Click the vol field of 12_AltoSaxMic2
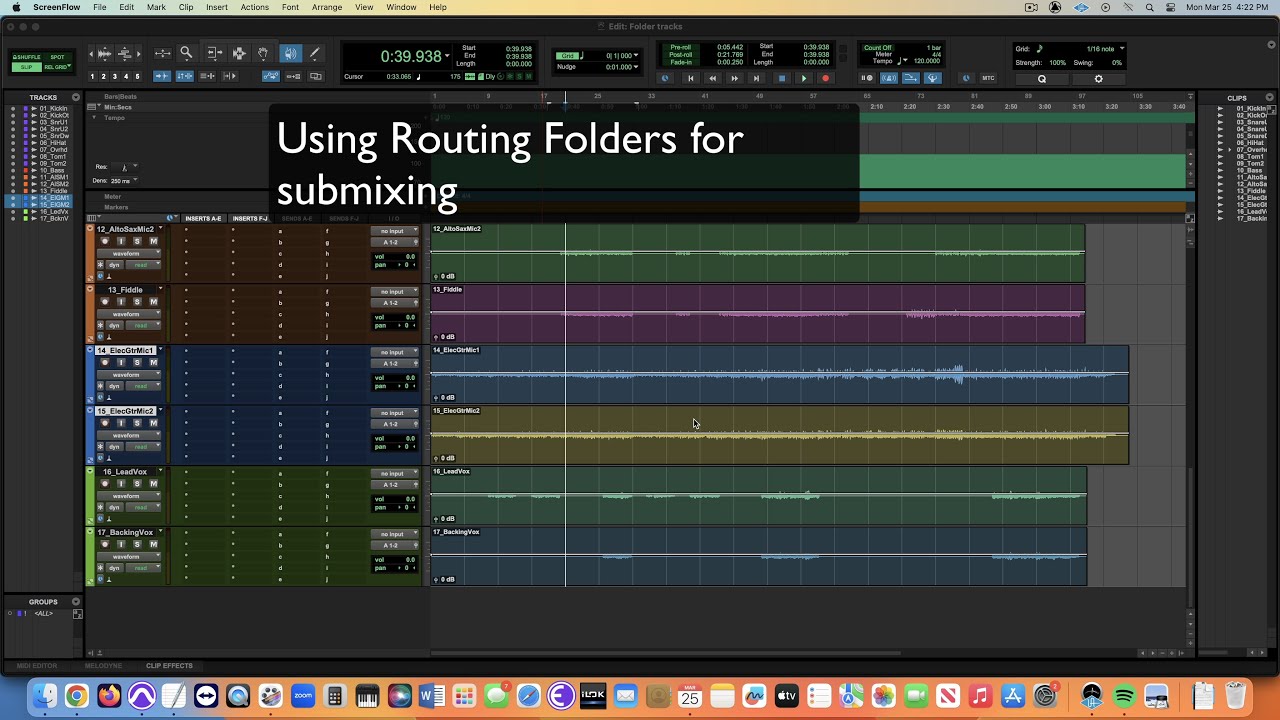The height and width of the screenshot is (720, 1280). pyautogui.click(x=394, y=257)
